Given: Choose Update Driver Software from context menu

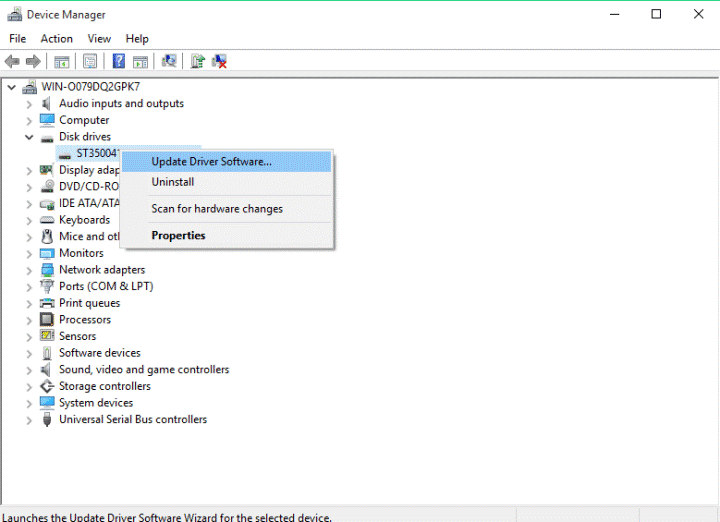Looking at the screenshot, I should coord(227,162).
